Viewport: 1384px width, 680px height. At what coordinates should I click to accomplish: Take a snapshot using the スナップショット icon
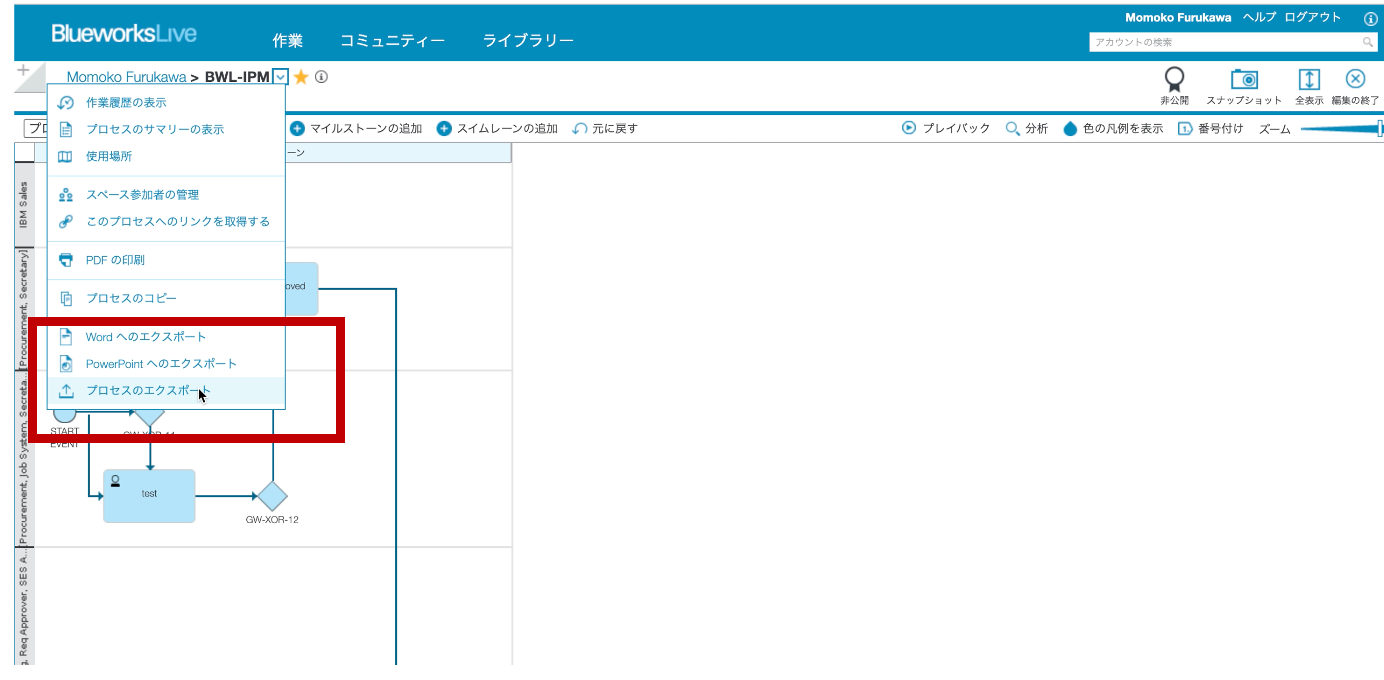point(1244,80)
